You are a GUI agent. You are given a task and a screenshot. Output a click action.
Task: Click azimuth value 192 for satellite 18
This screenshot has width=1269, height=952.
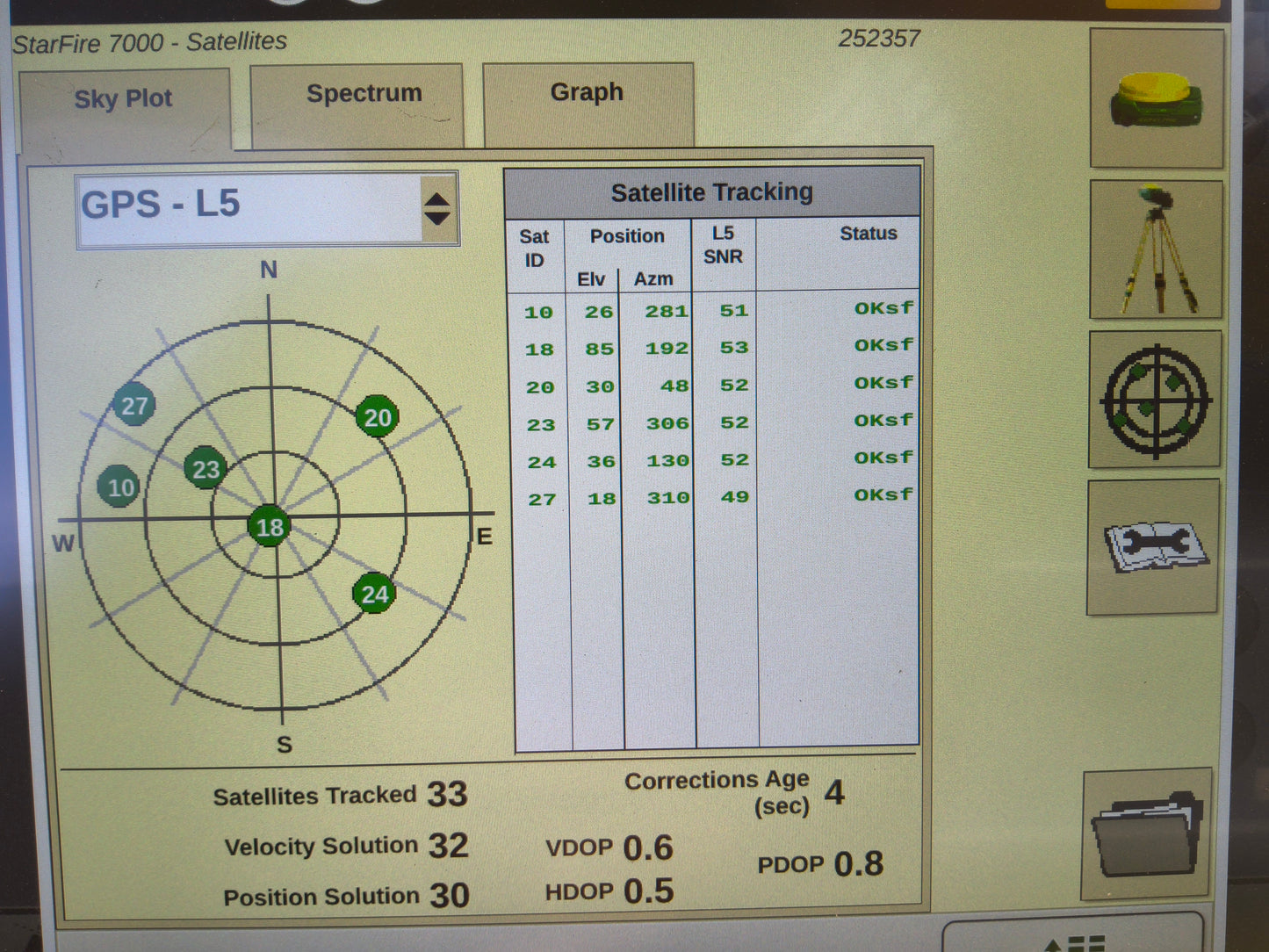[x=667, y=349]
